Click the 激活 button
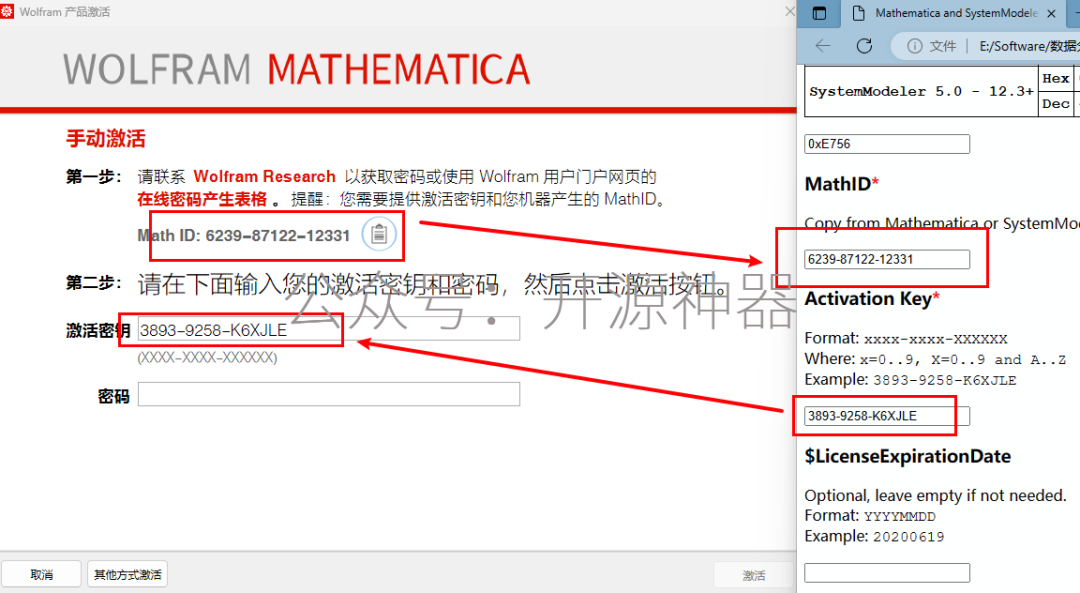Viewport: 1080px width, 593px height. (x=754, y=575)
